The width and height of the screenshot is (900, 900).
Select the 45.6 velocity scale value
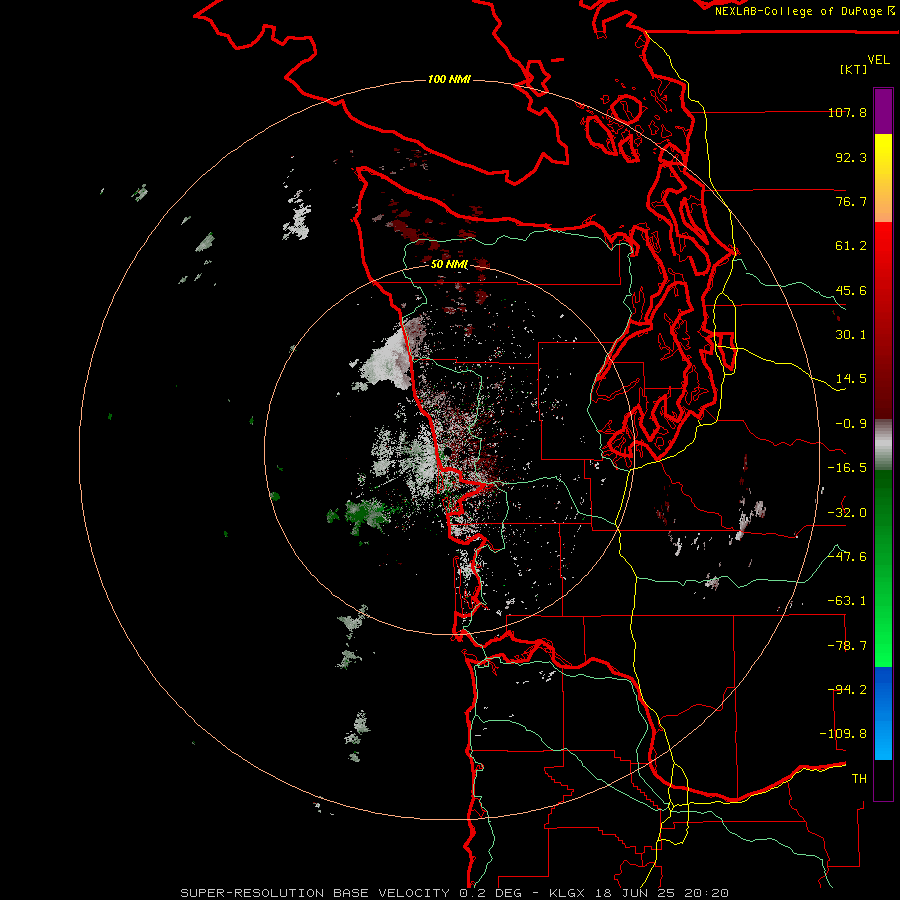pyautogui.click(x=851, y=290)
